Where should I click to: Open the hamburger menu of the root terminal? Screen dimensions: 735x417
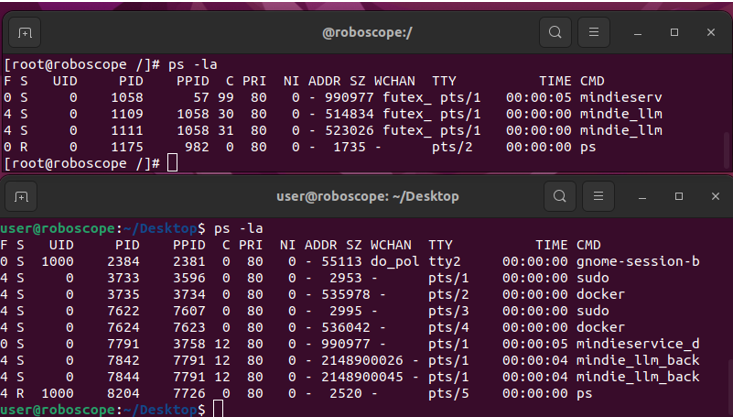pos(595,33)
